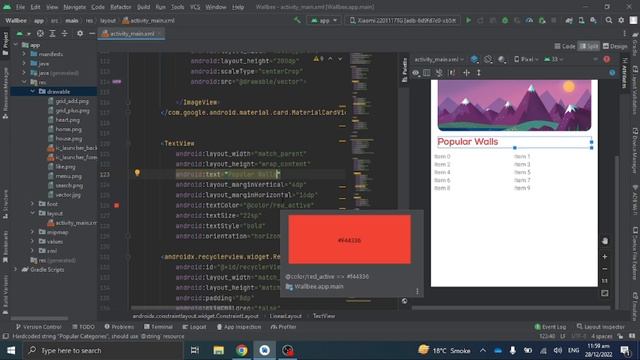Open the Project view mode dropdown
Screen dimensions: 640x360
23,33
